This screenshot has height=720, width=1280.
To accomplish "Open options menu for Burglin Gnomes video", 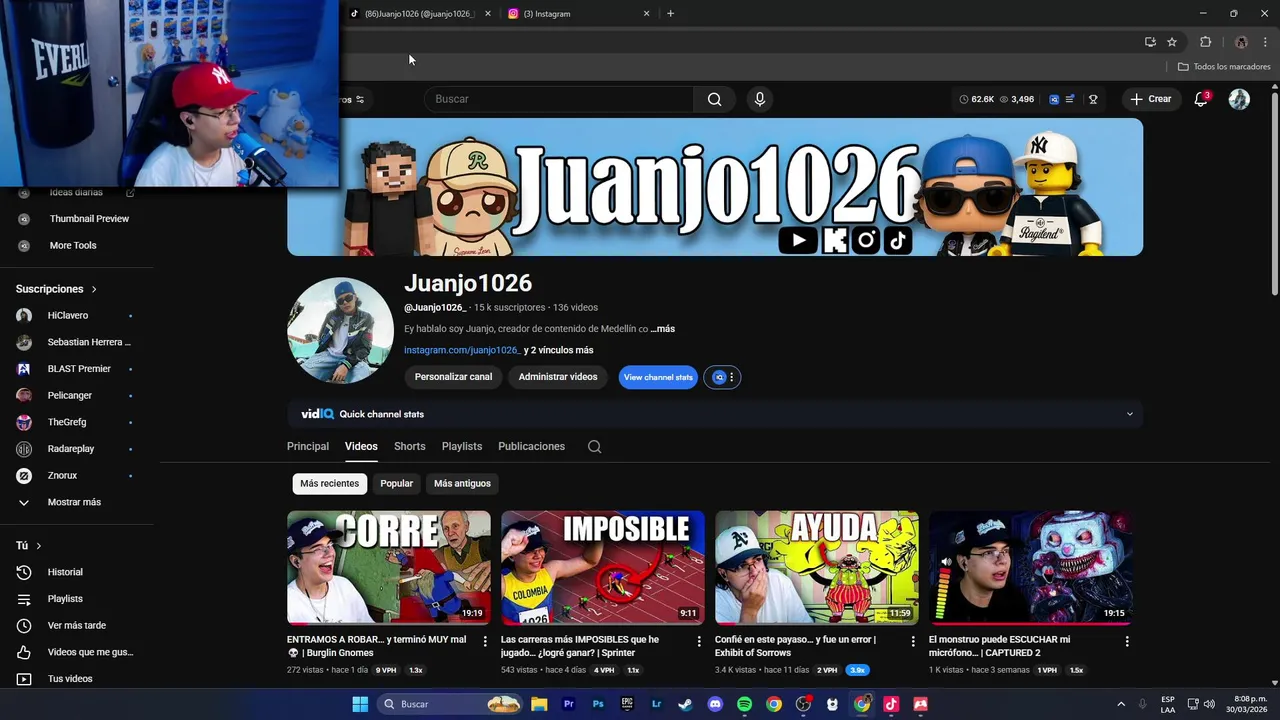I will pos(485,641).
